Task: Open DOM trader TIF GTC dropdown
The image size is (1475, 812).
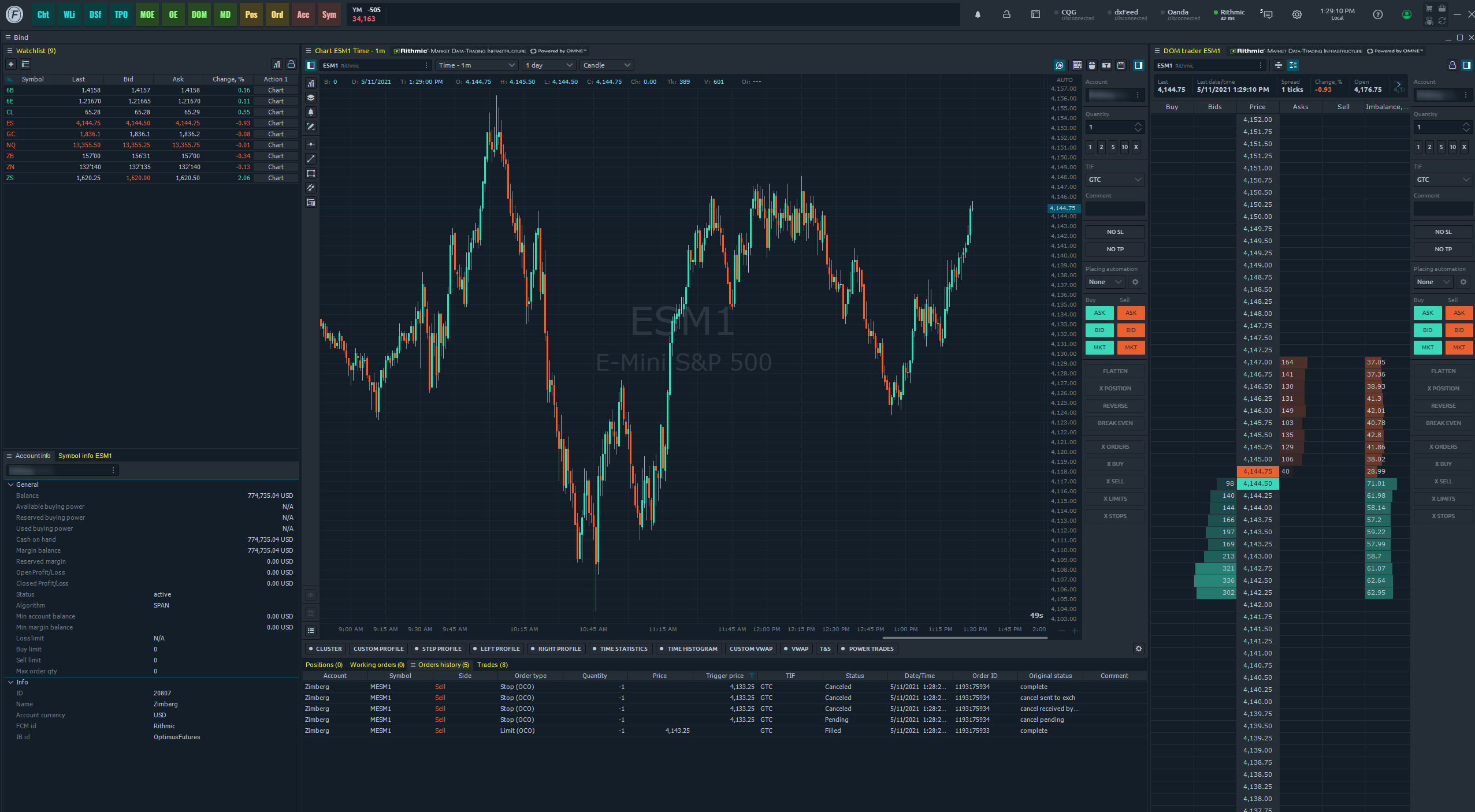Action: coord(1443,180)
